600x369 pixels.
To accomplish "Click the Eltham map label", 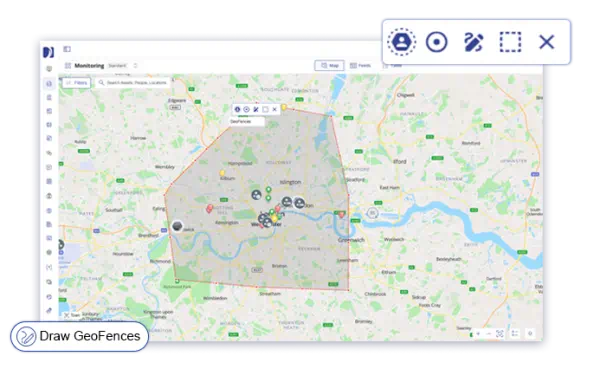I will [388, 272].
